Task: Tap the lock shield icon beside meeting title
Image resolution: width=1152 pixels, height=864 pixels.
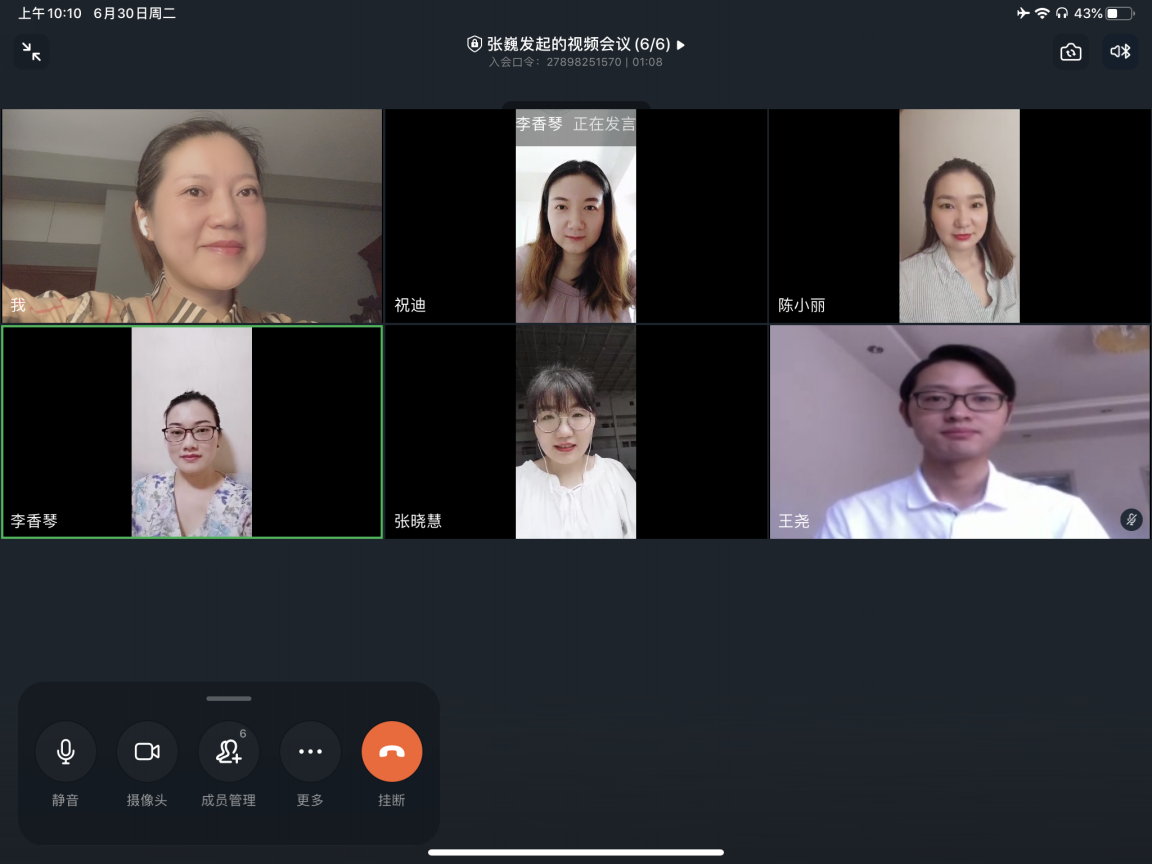Action: coord(474,45)
